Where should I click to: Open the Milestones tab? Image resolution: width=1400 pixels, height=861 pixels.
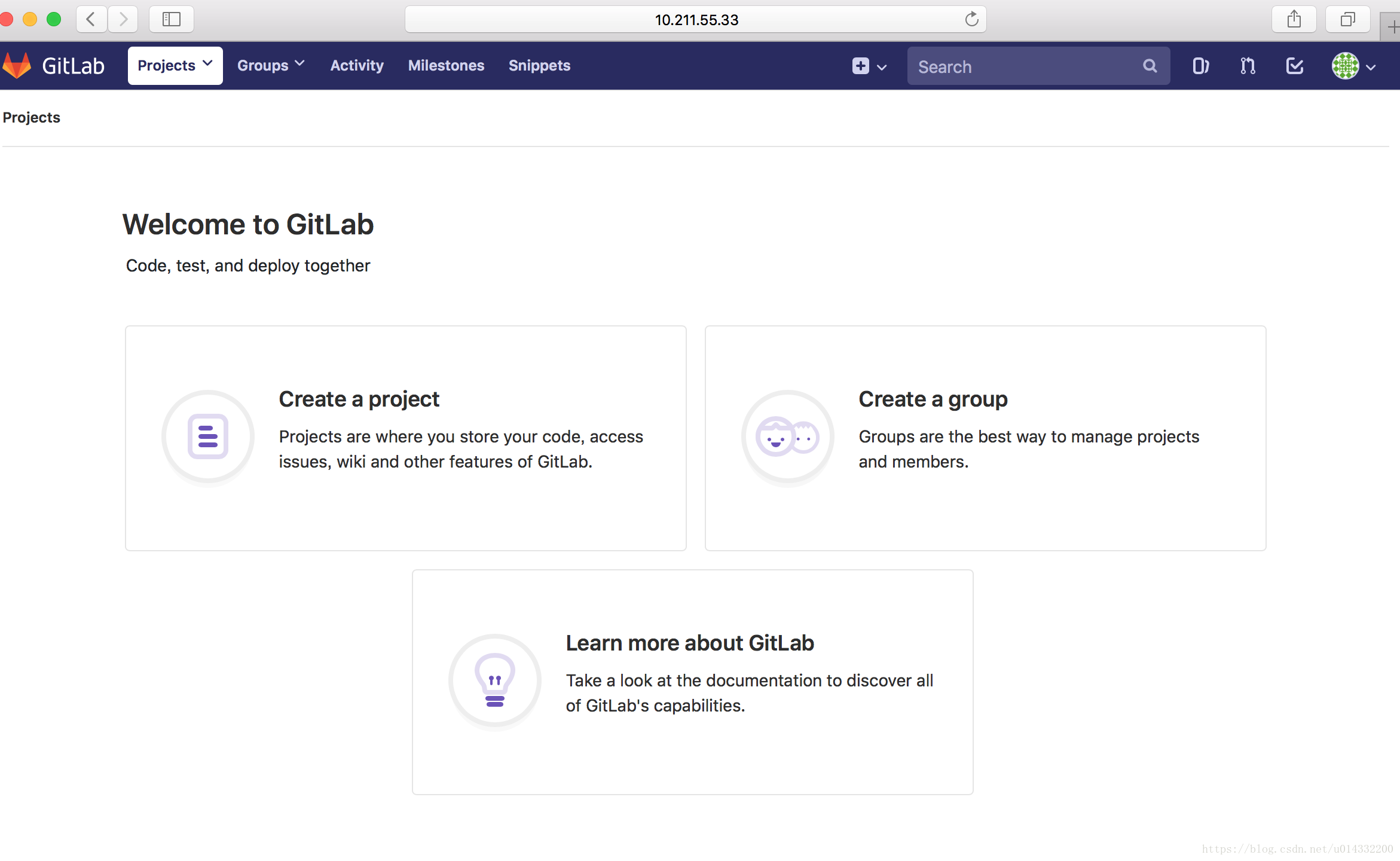click(x=447, y=65)
